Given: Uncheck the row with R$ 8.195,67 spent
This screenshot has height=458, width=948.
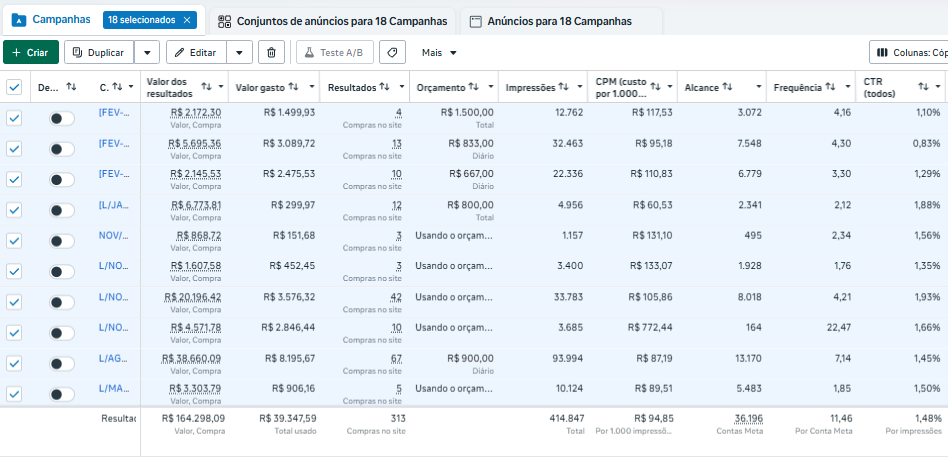Looking at the screenshot, I should point(14,364).
